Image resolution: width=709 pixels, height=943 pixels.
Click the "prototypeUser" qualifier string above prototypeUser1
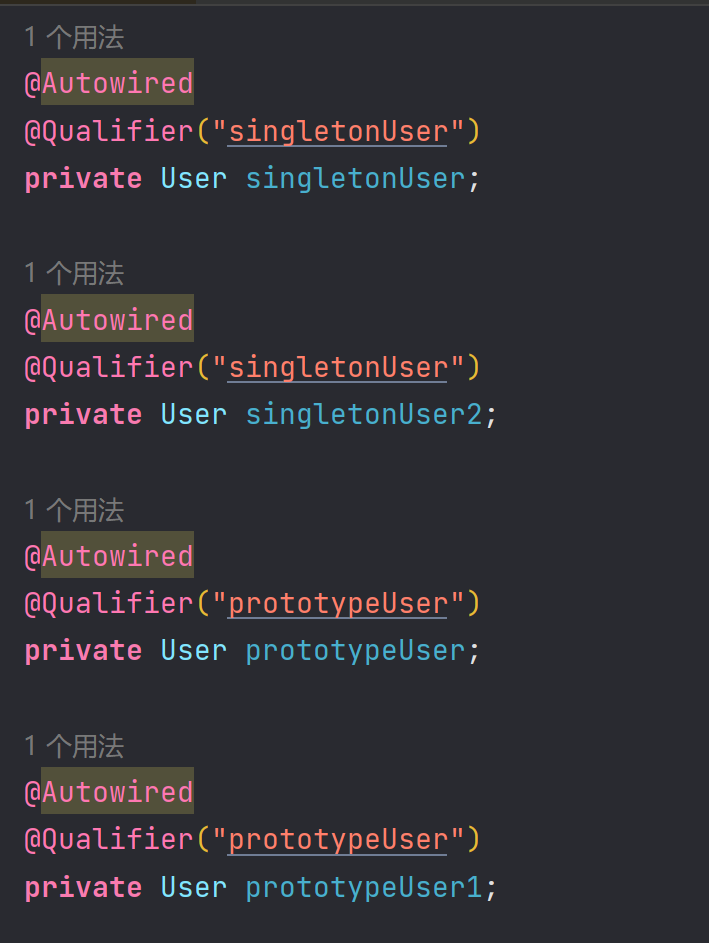pyautogui.click(x=338, y=840)
